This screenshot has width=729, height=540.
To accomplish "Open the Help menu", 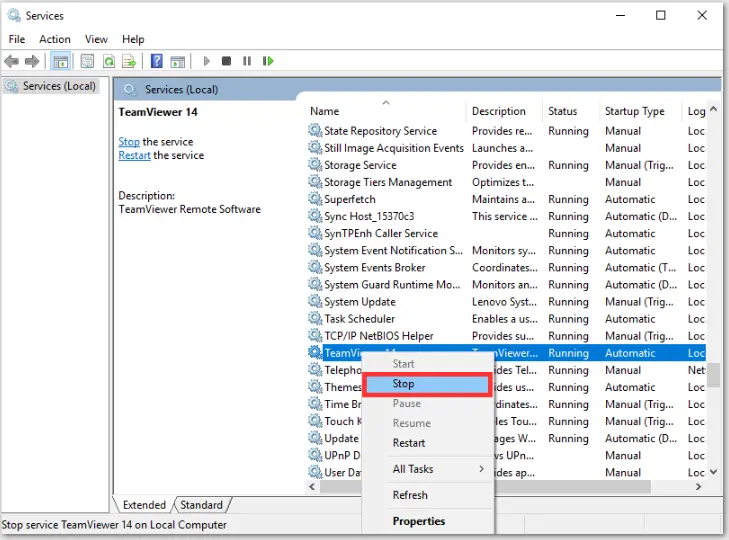I will [x=133, y=39].
